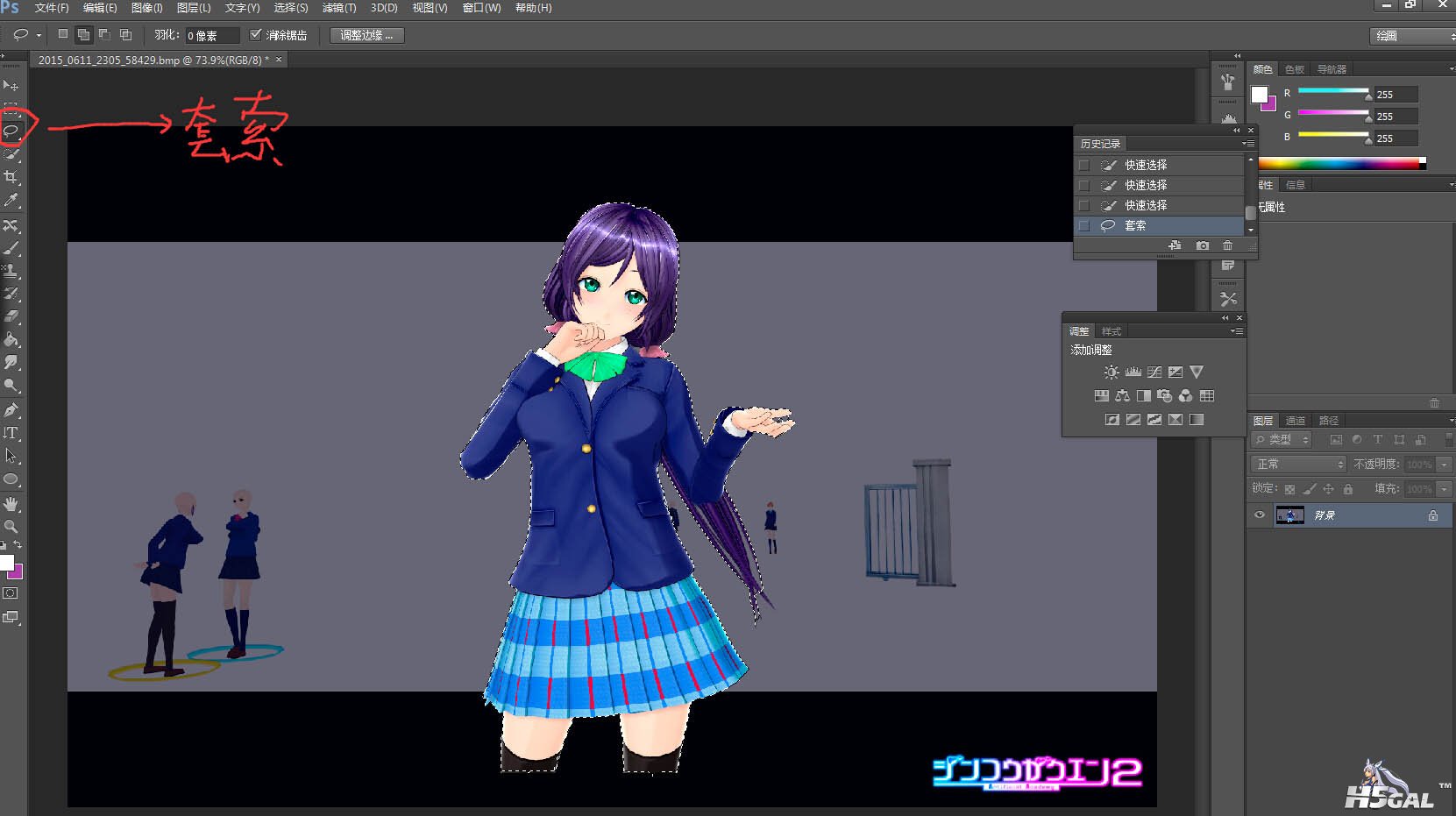Select the Crop tool
The height and width of the screenshot is (816, 1456).
click(x=11, y=177)
